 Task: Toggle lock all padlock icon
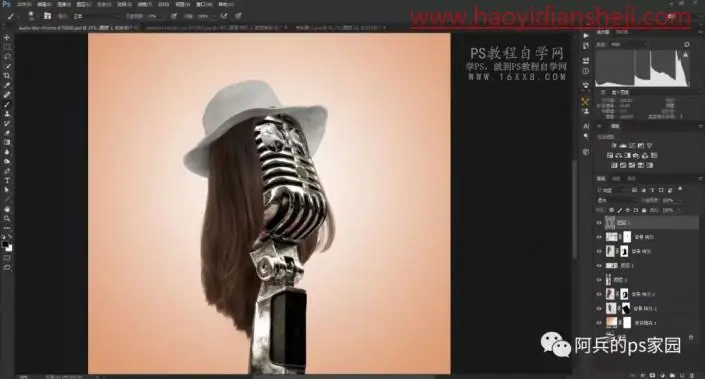[644, 210]
